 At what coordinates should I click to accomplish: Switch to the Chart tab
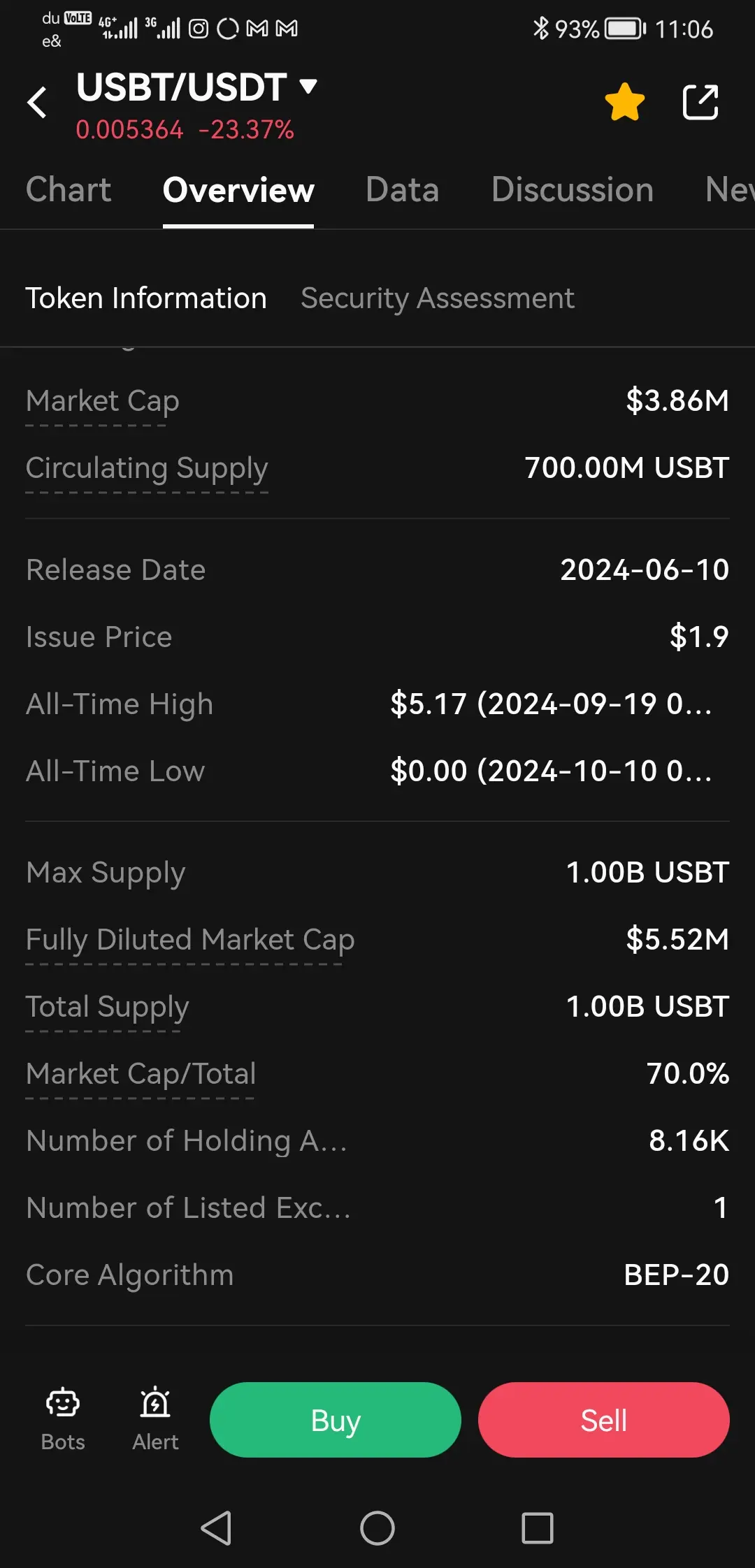click(x=69, y=189)
